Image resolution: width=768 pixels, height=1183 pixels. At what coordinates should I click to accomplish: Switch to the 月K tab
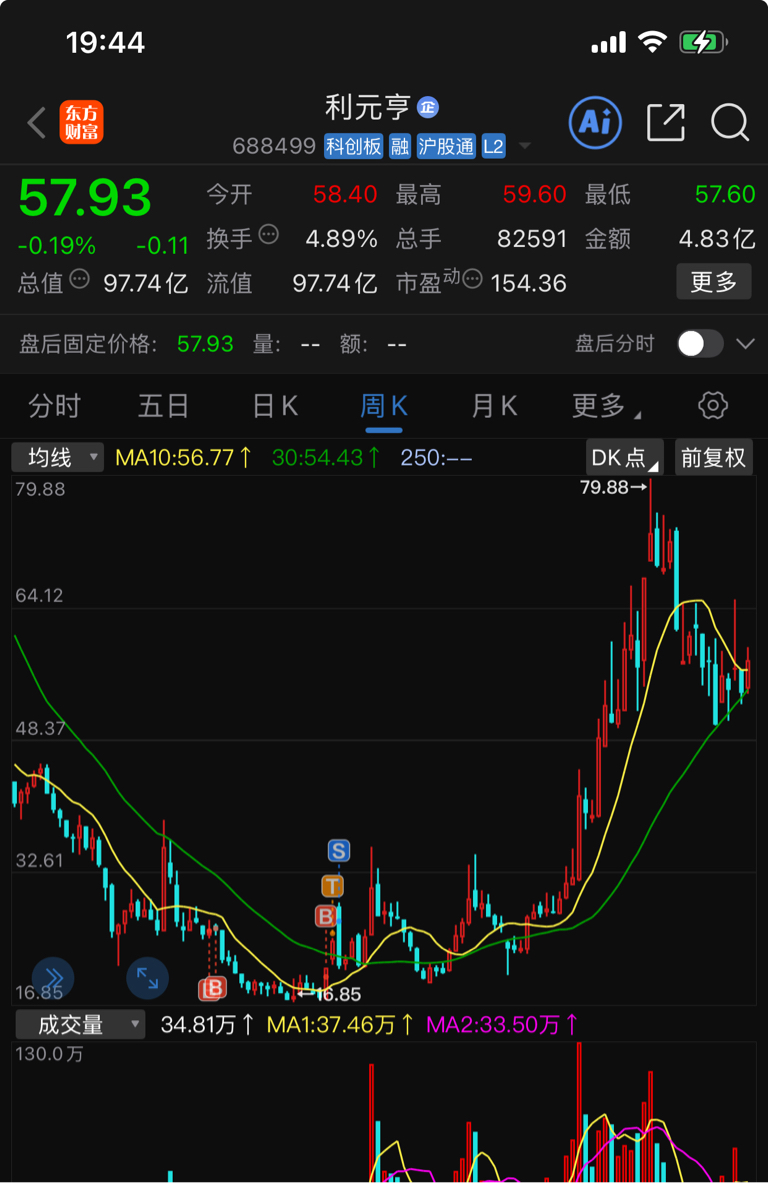pyautogui.click(x=493, y=406)
